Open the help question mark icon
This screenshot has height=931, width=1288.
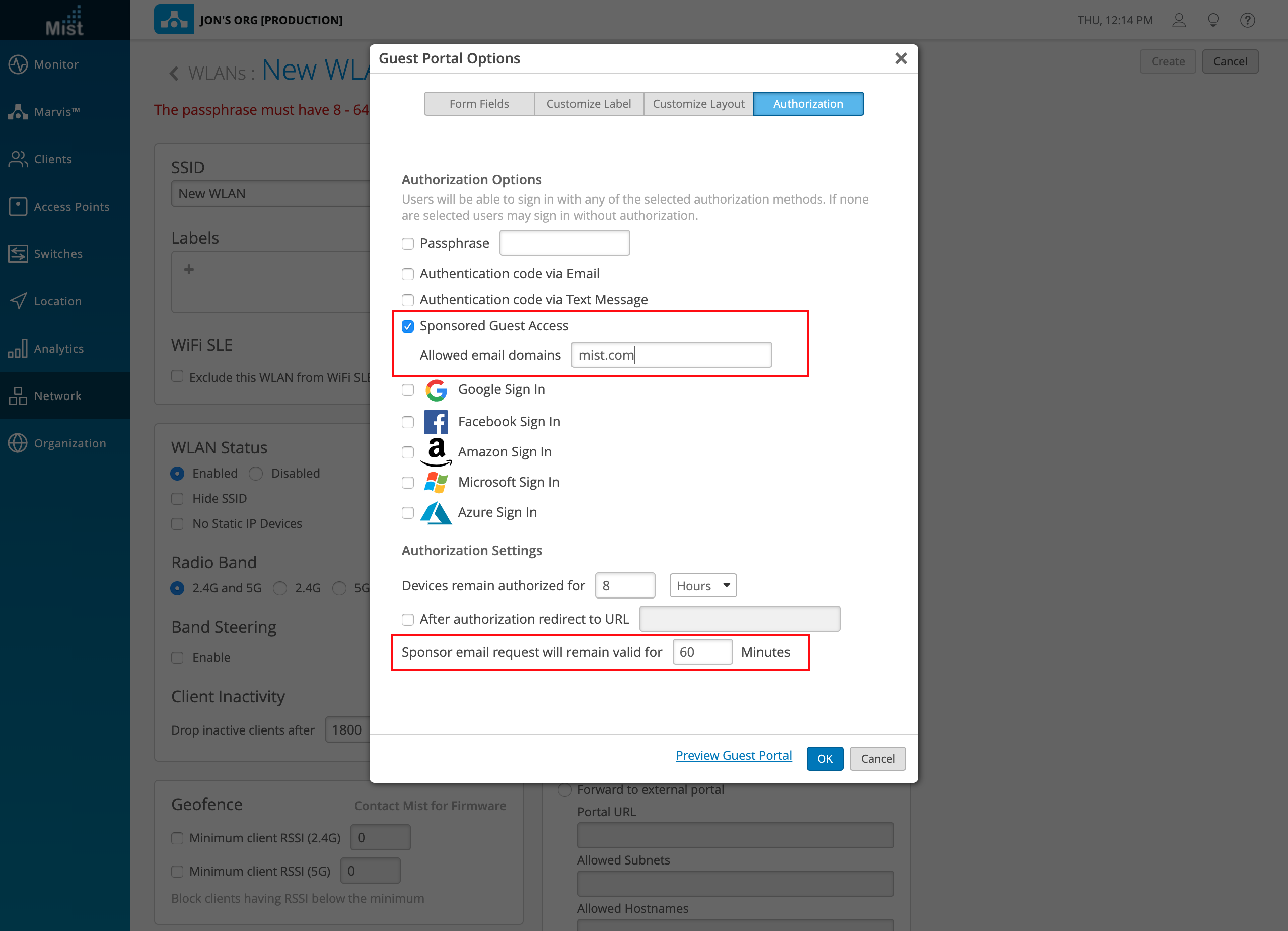click(1247, 21)
